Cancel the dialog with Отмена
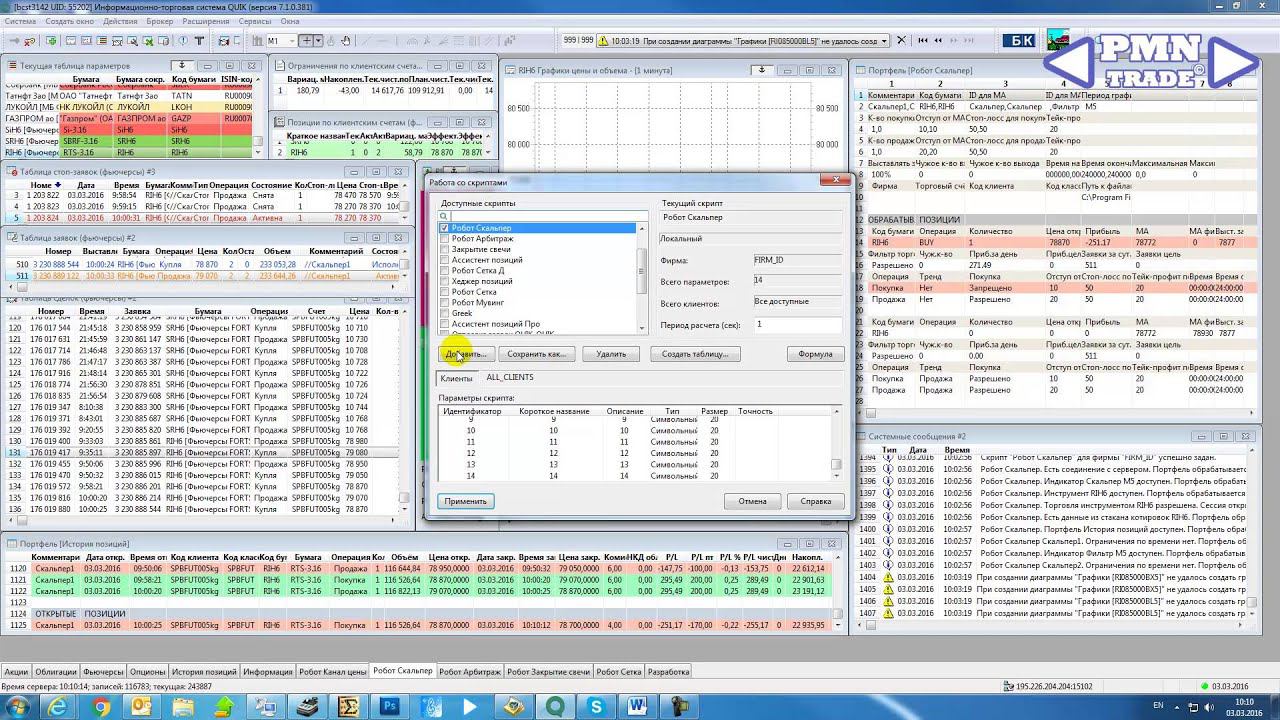Screen dimensions: 1280x720 753,501
